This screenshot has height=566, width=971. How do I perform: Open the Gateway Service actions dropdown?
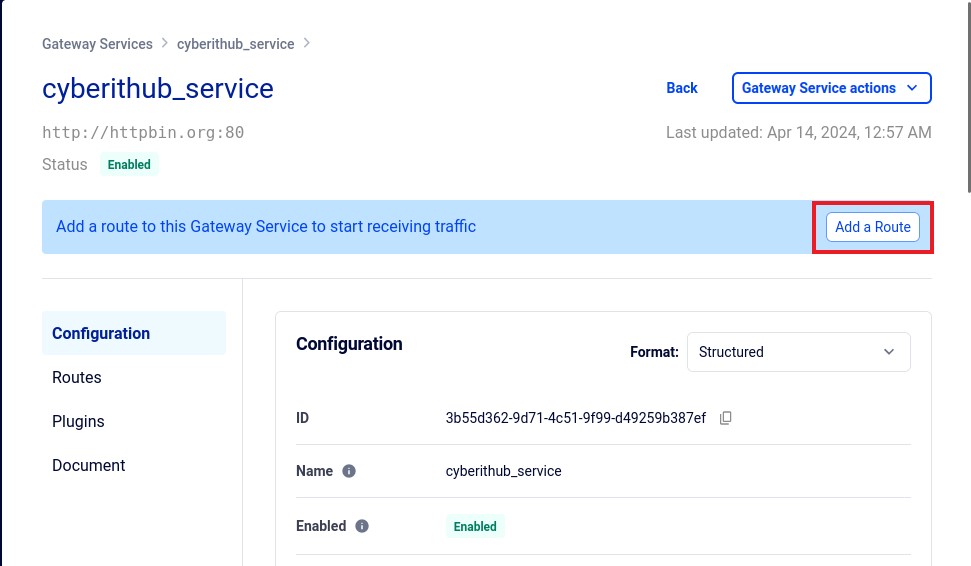831,88
